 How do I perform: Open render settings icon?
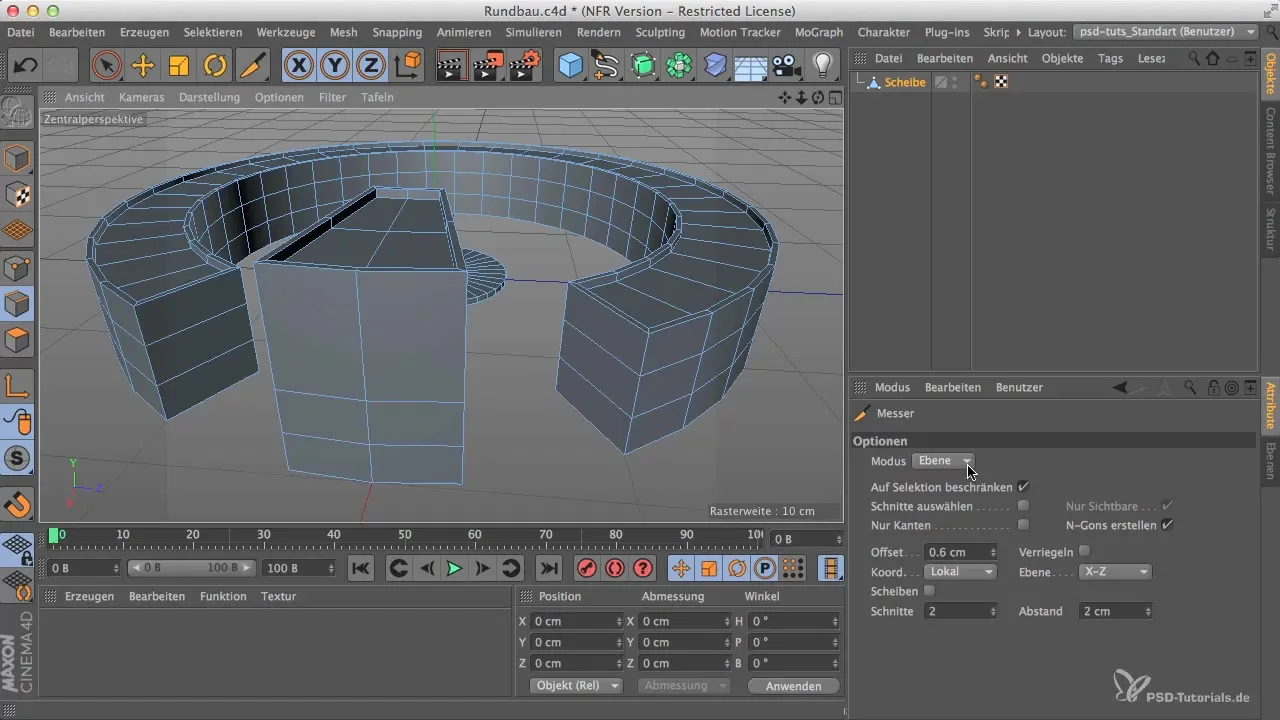pos(525,66)
